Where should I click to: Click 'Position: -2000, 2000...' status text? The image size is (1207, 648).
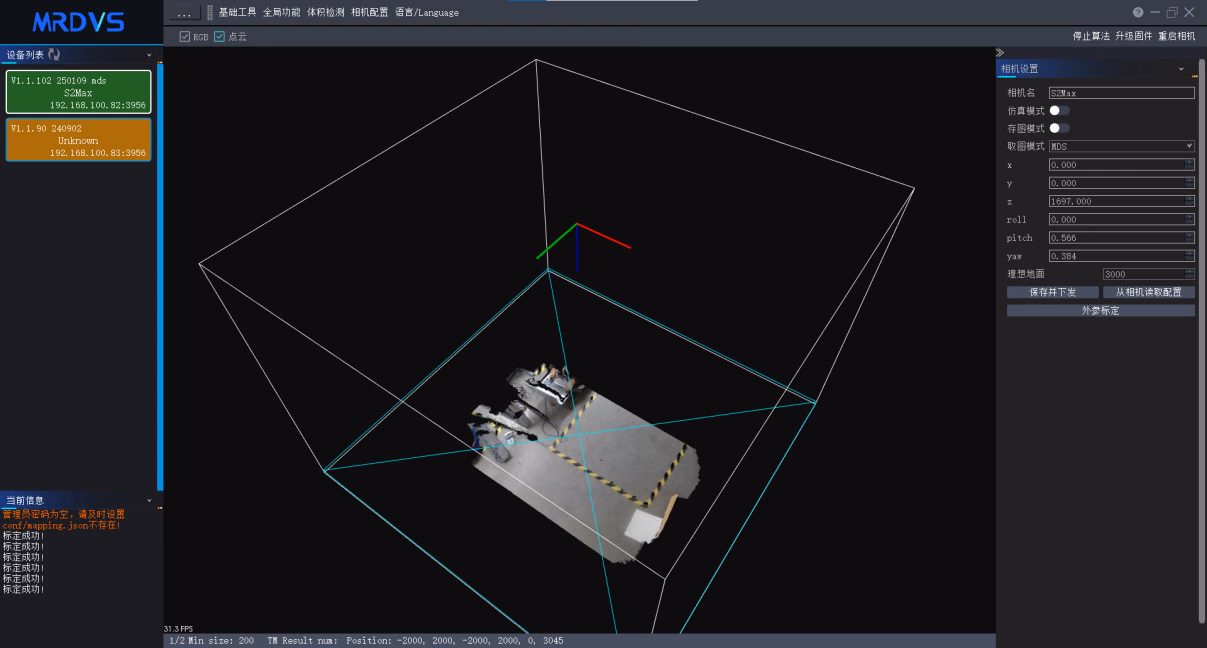(x=455, y=640)
